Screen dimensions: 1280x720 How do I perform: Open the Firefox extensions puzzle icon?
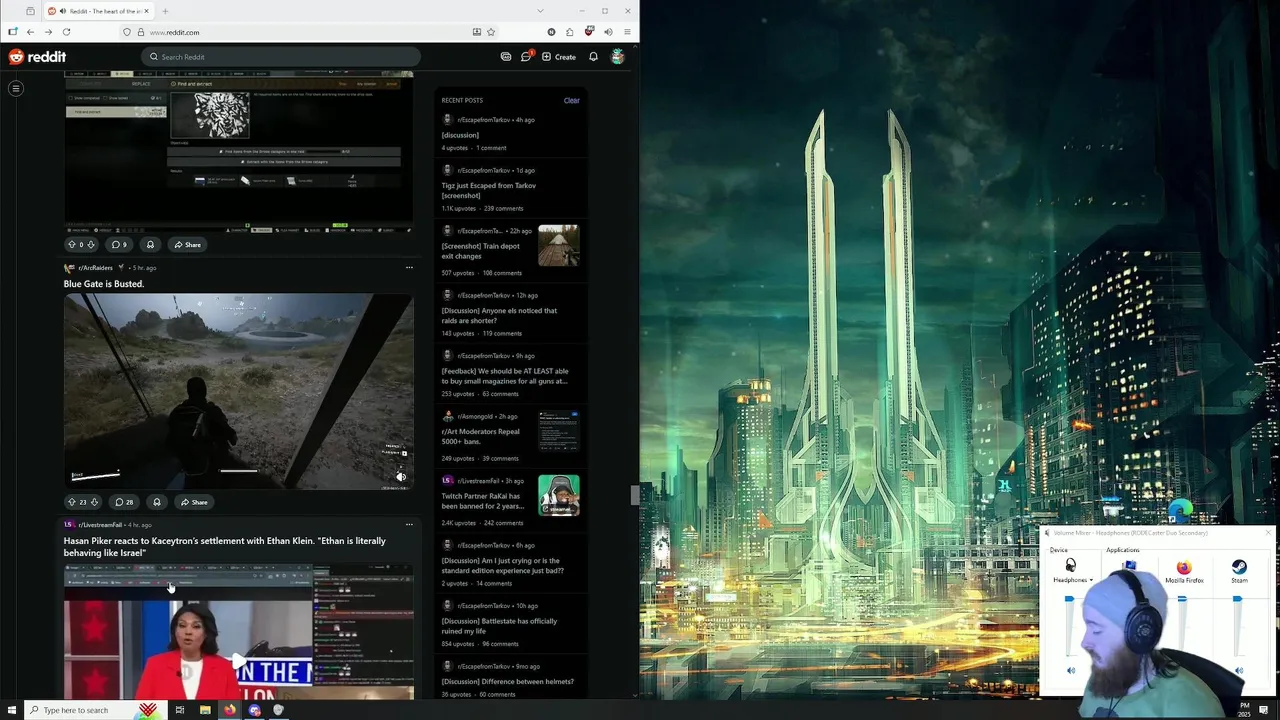click(570, 32)
